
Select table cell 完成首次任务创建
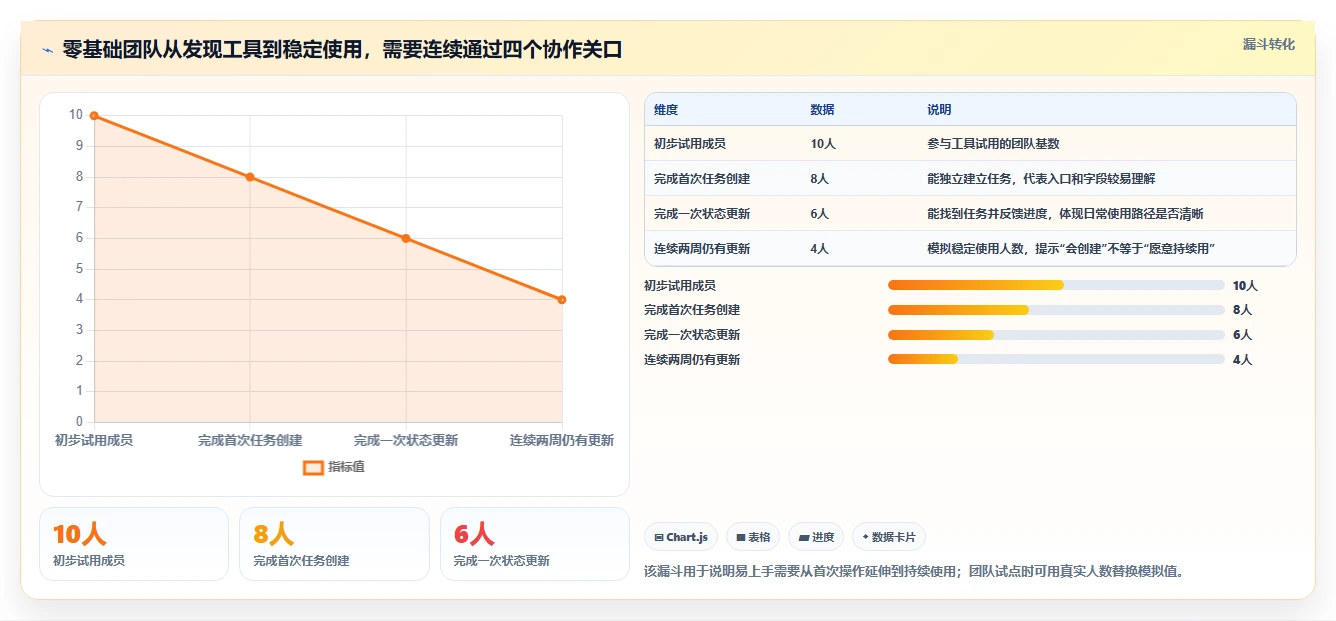[702, 179]
